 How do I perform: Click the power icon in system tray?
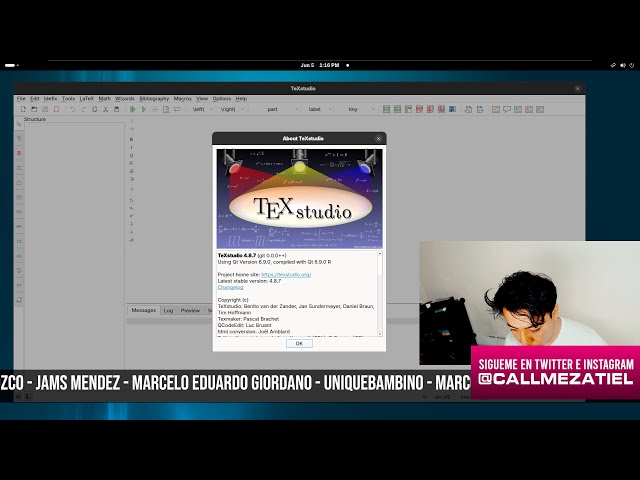[x=632, y=65]
